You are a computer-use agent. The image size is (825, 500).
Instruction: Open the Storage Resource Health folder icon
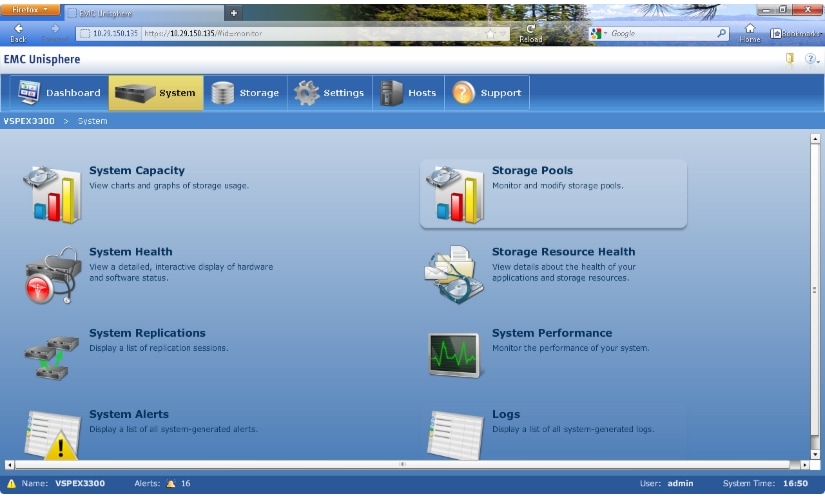454,275
